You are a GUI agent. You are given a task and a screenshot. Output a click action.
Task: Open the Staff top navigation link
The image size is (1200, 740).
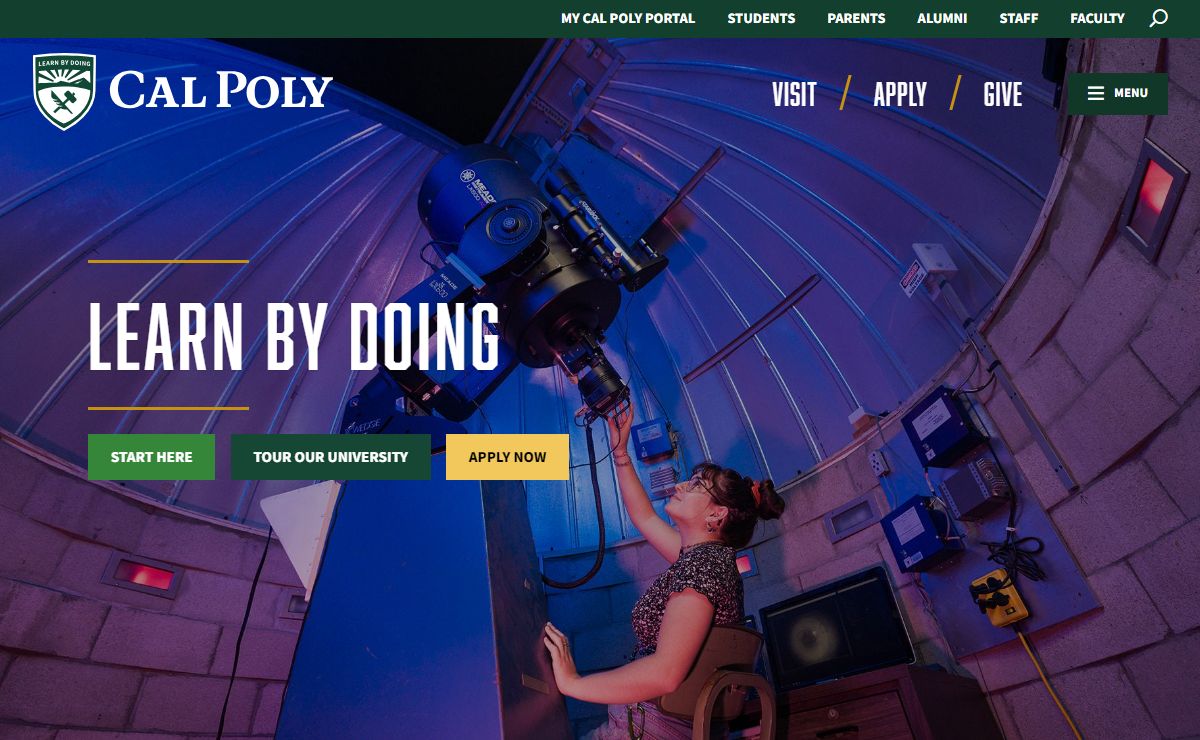tap(1019, 18)
